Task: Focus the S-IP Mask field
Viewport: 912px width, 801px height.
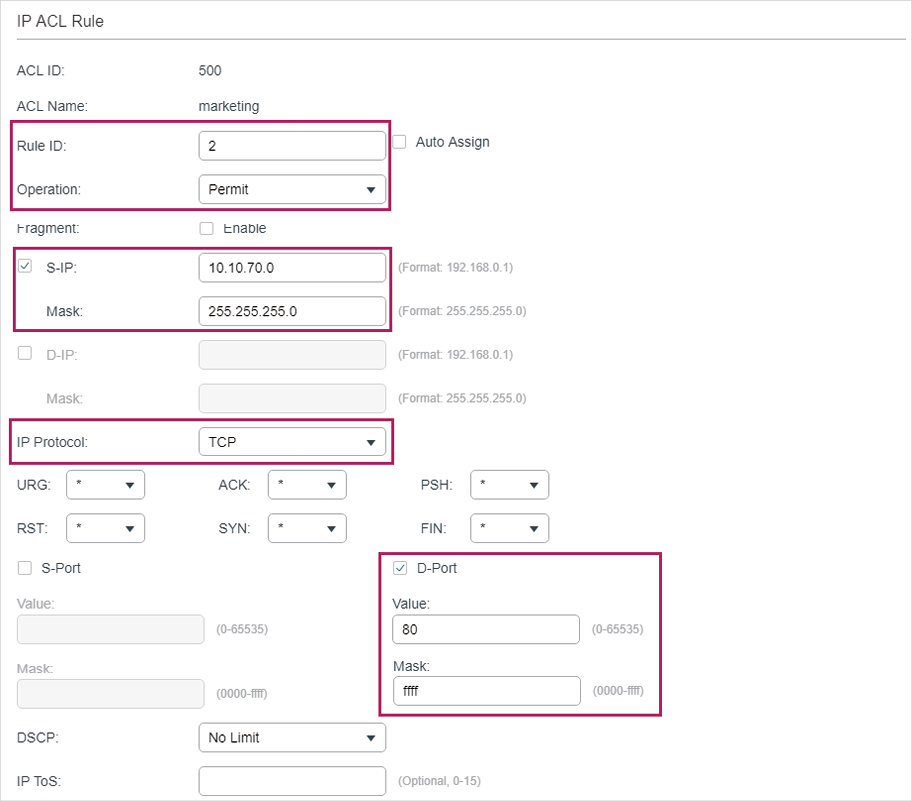Action: pos(292,311)
